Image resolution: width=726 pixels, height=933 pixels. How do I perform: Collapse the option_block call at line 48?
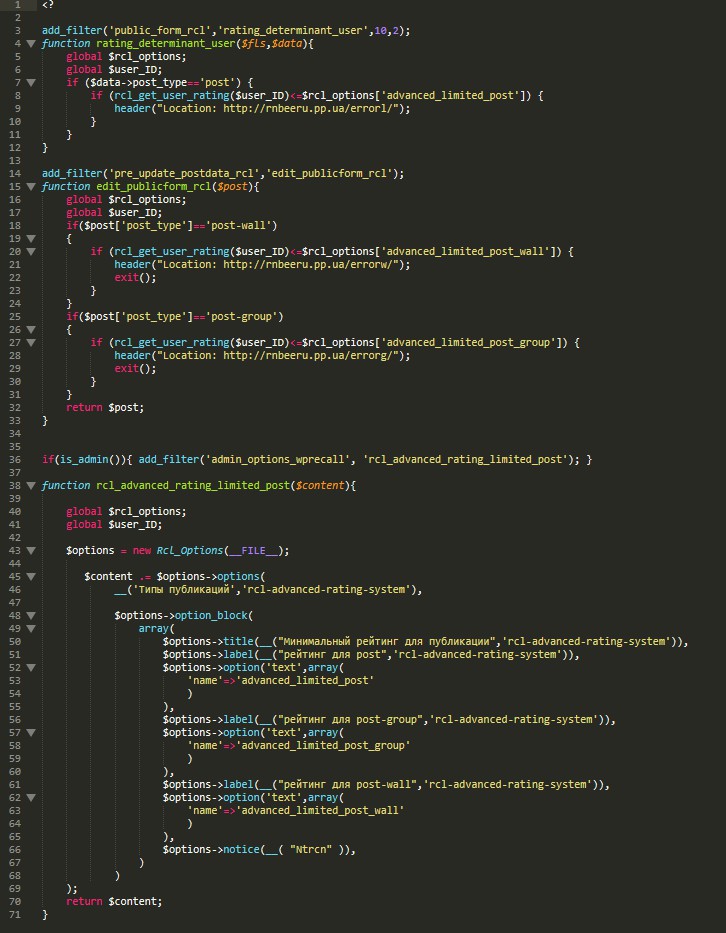[31, 616]
